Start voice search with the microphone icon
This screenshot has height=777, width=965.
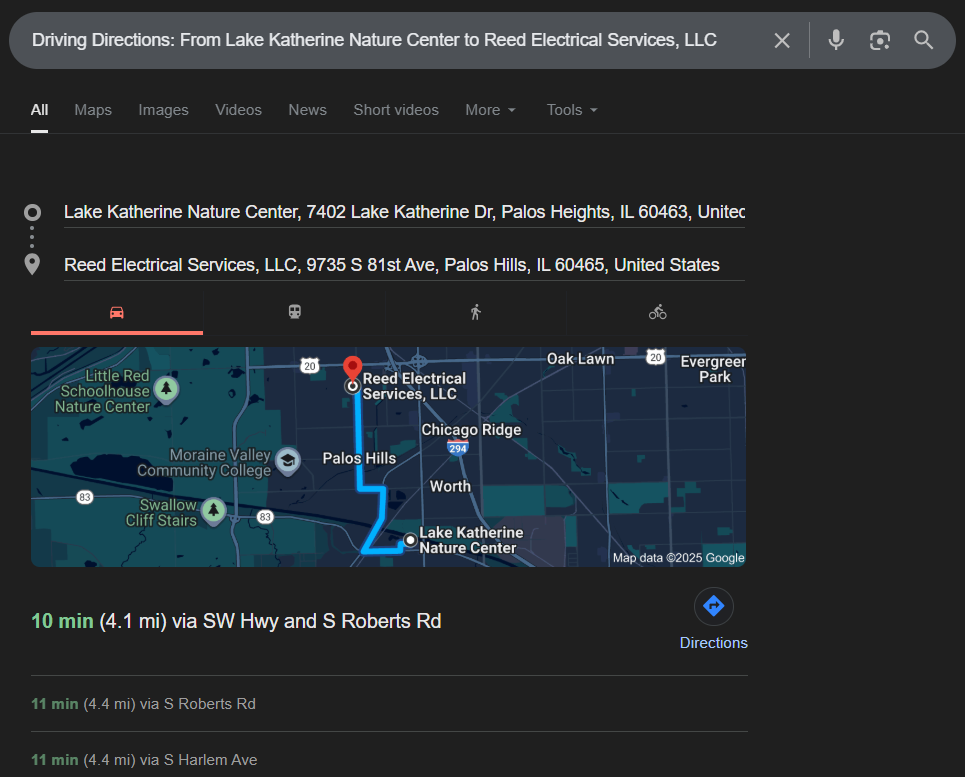point(836,40)
